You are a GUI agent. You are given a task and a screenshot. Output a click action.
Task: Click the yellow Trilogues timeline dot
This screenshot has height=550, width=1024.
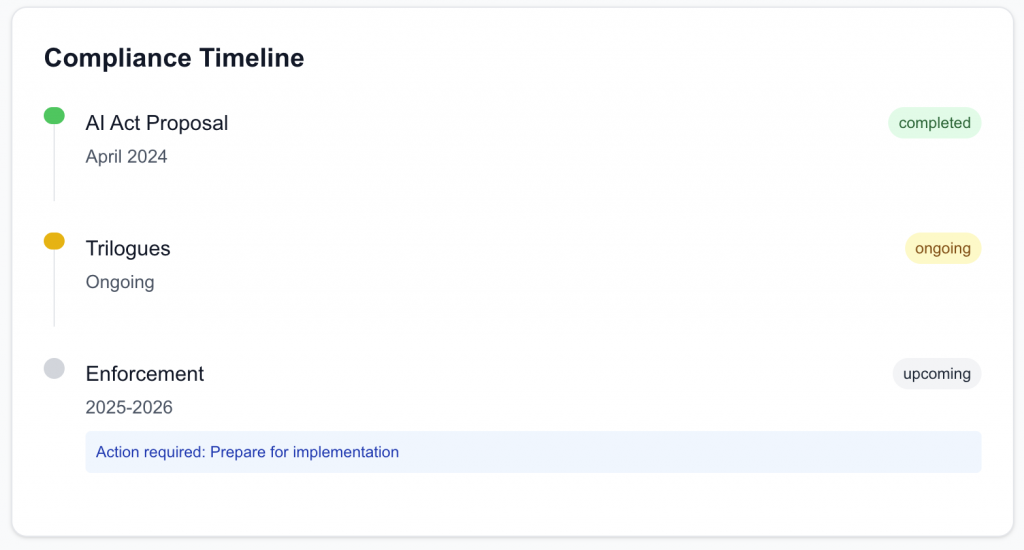click(x=54, y=241)
